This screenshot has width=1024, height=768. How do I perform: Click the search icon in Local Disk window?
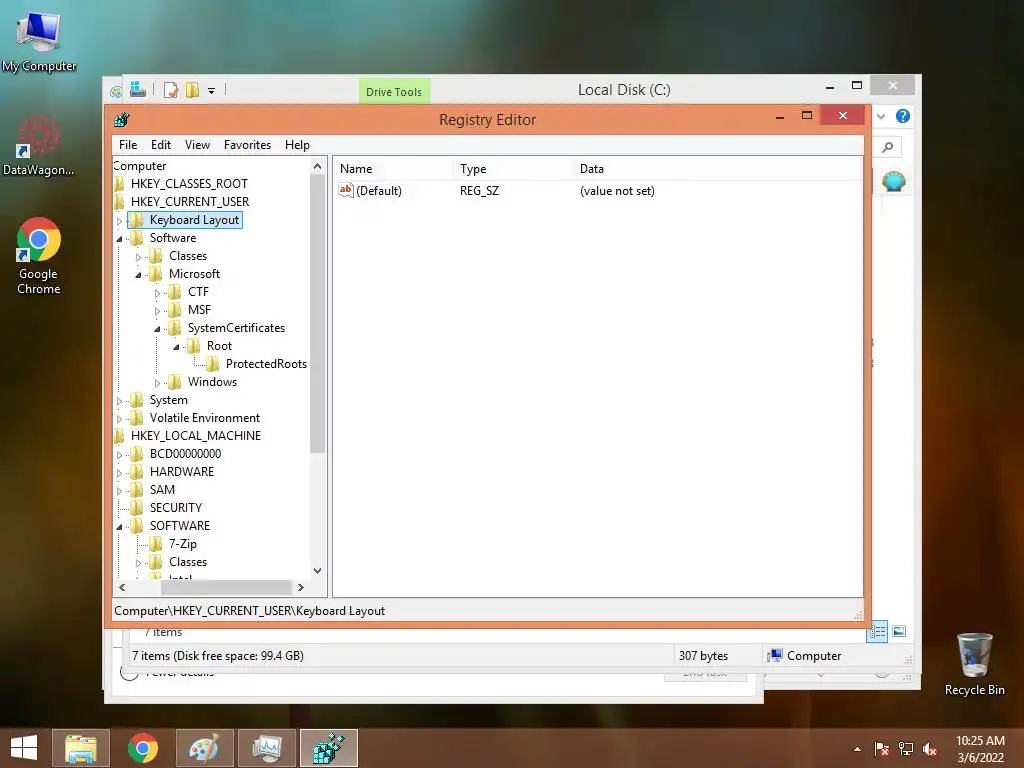(x=888, y=147)
